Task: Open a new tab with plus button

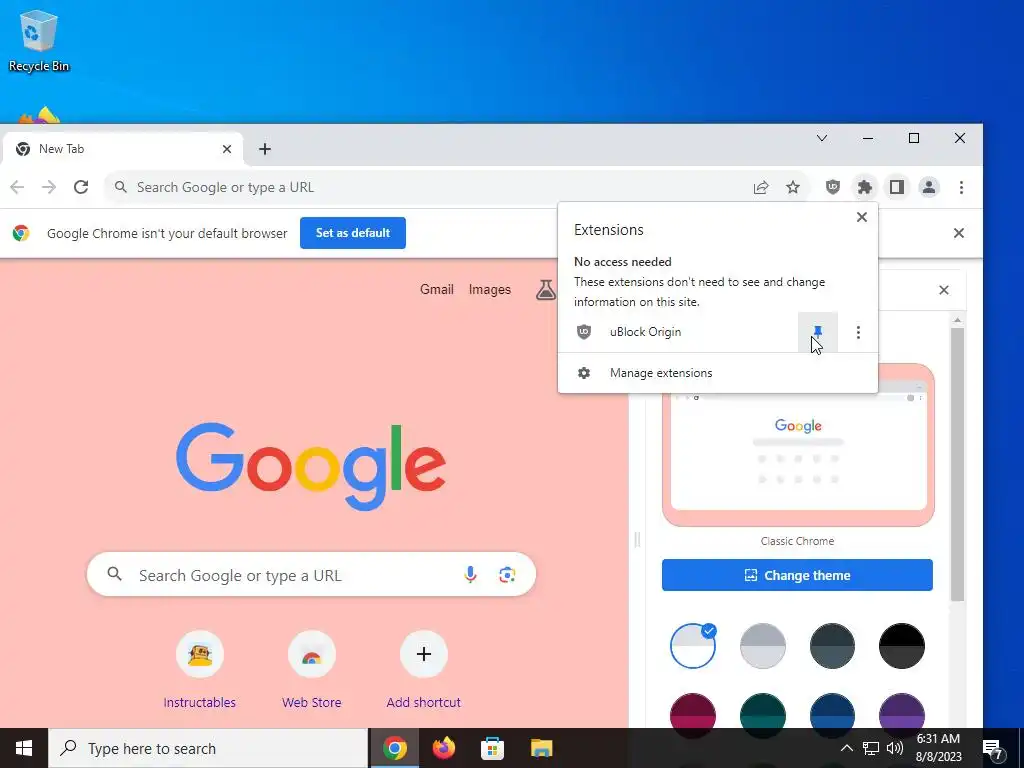Action: tap(264, 149)
